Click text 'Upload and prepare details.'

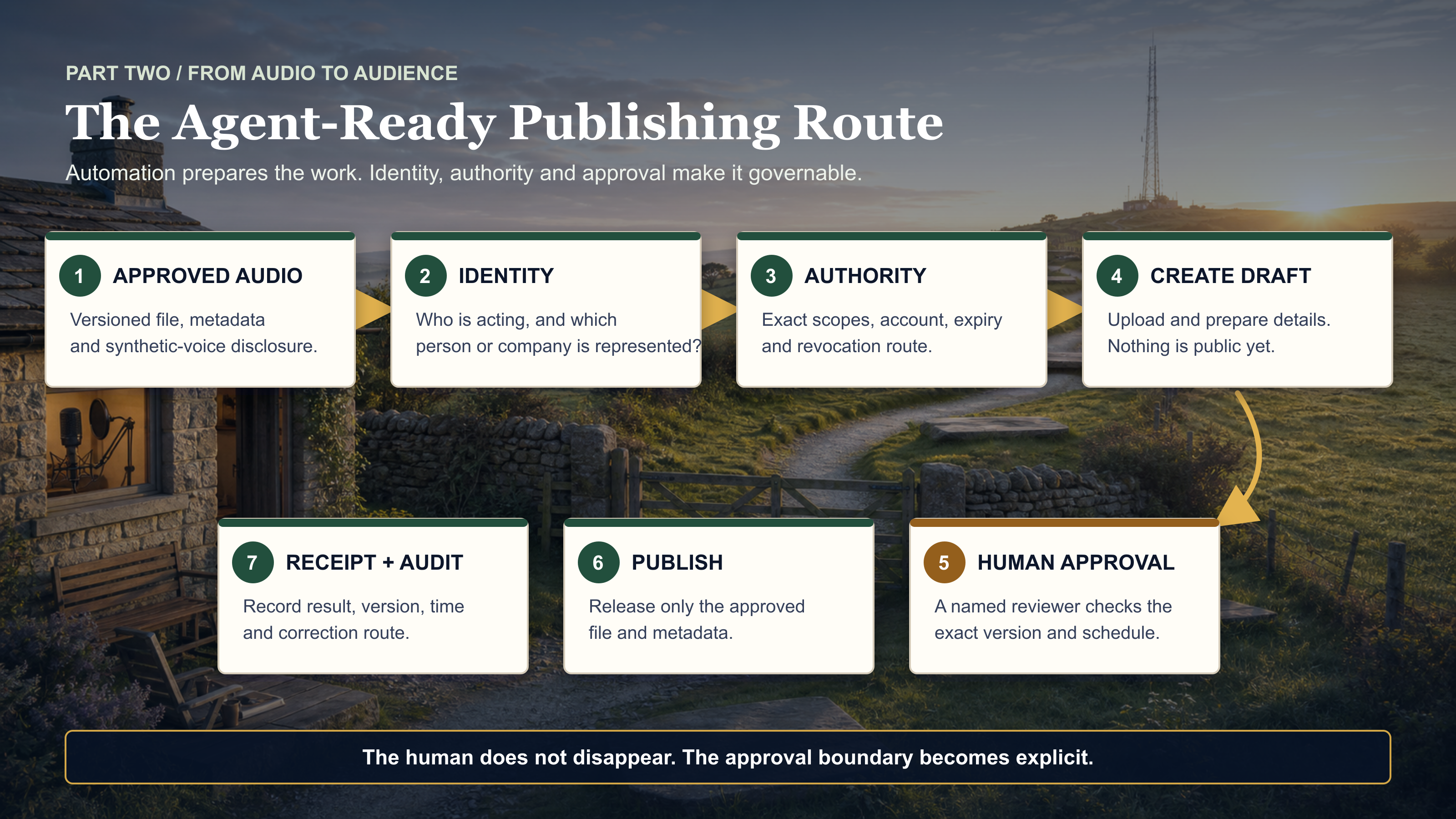tap(1219, 320)
